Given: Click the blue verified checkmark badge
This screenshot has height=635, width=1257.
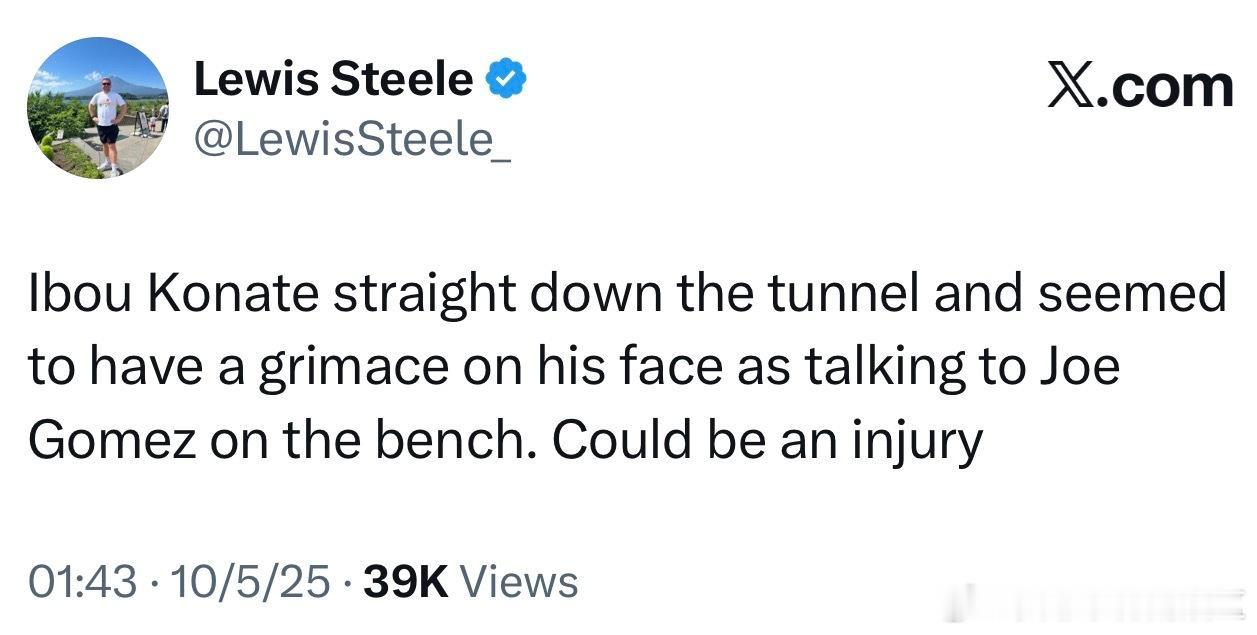Looking at the screenshot, I should pos(507,79).
